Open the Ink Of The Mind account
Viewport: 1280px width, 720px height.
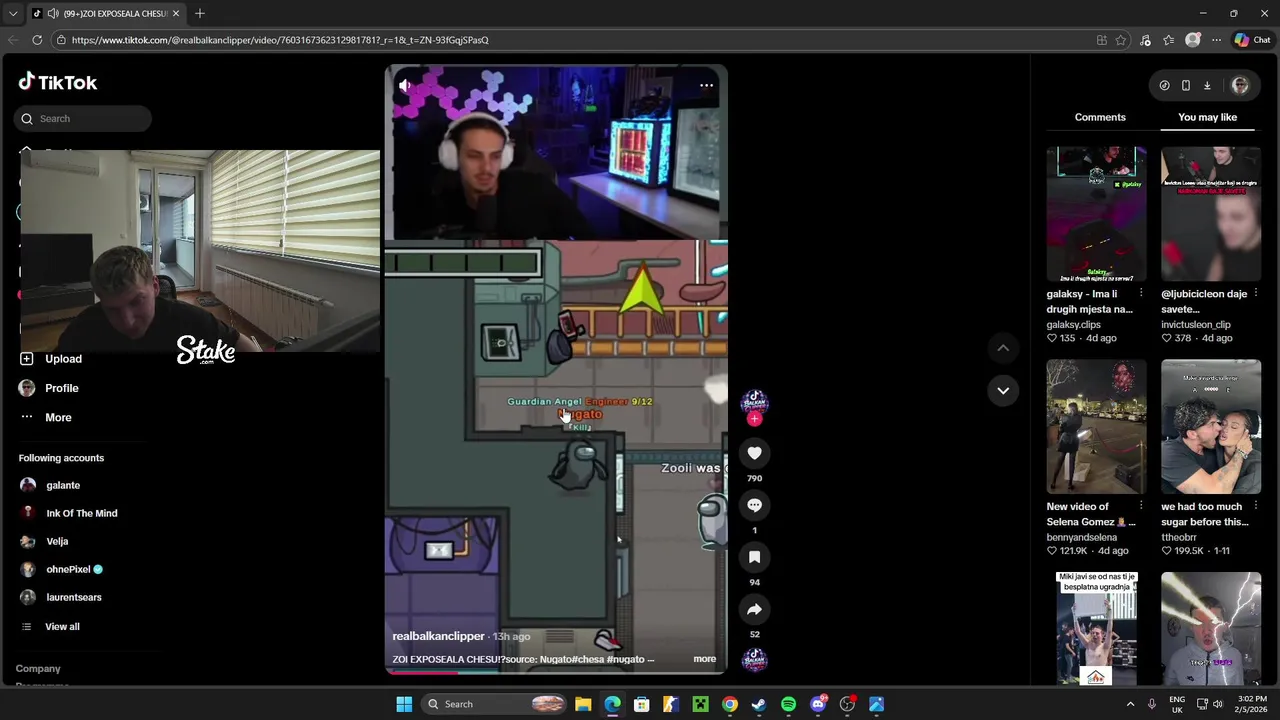[81, 513]
